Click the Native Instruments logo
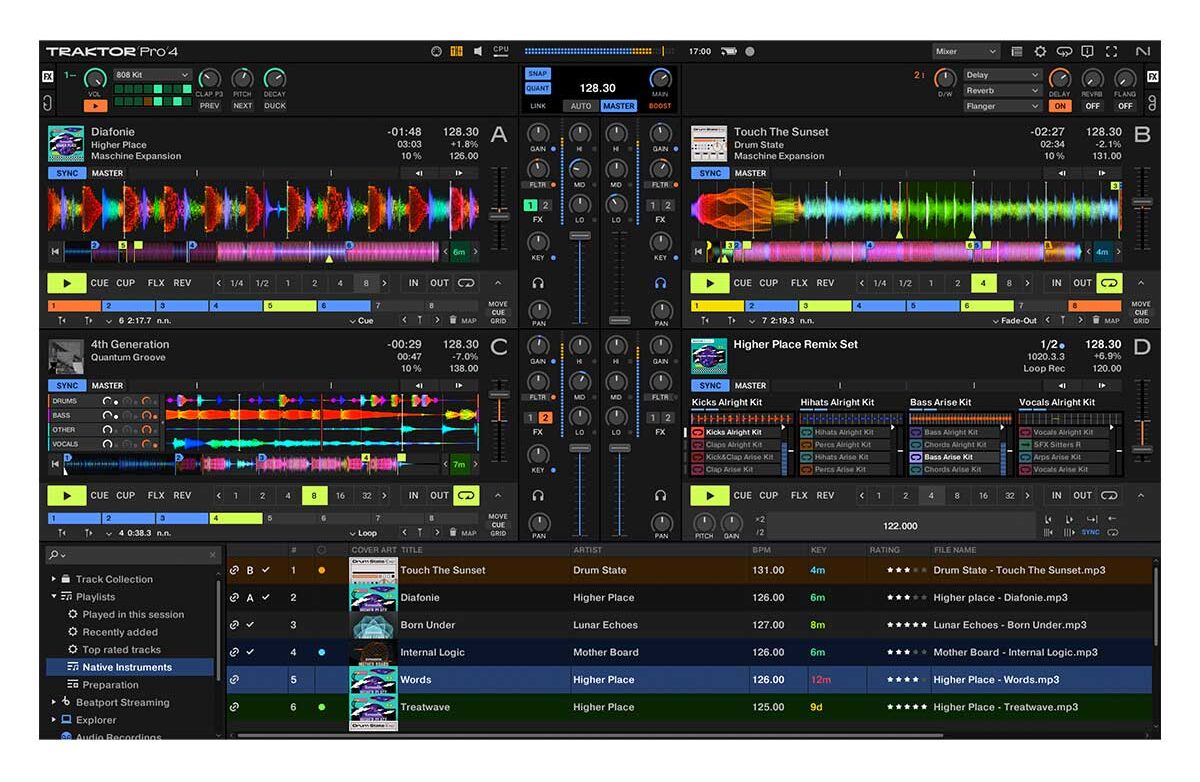 click(x=1143, y=51)
